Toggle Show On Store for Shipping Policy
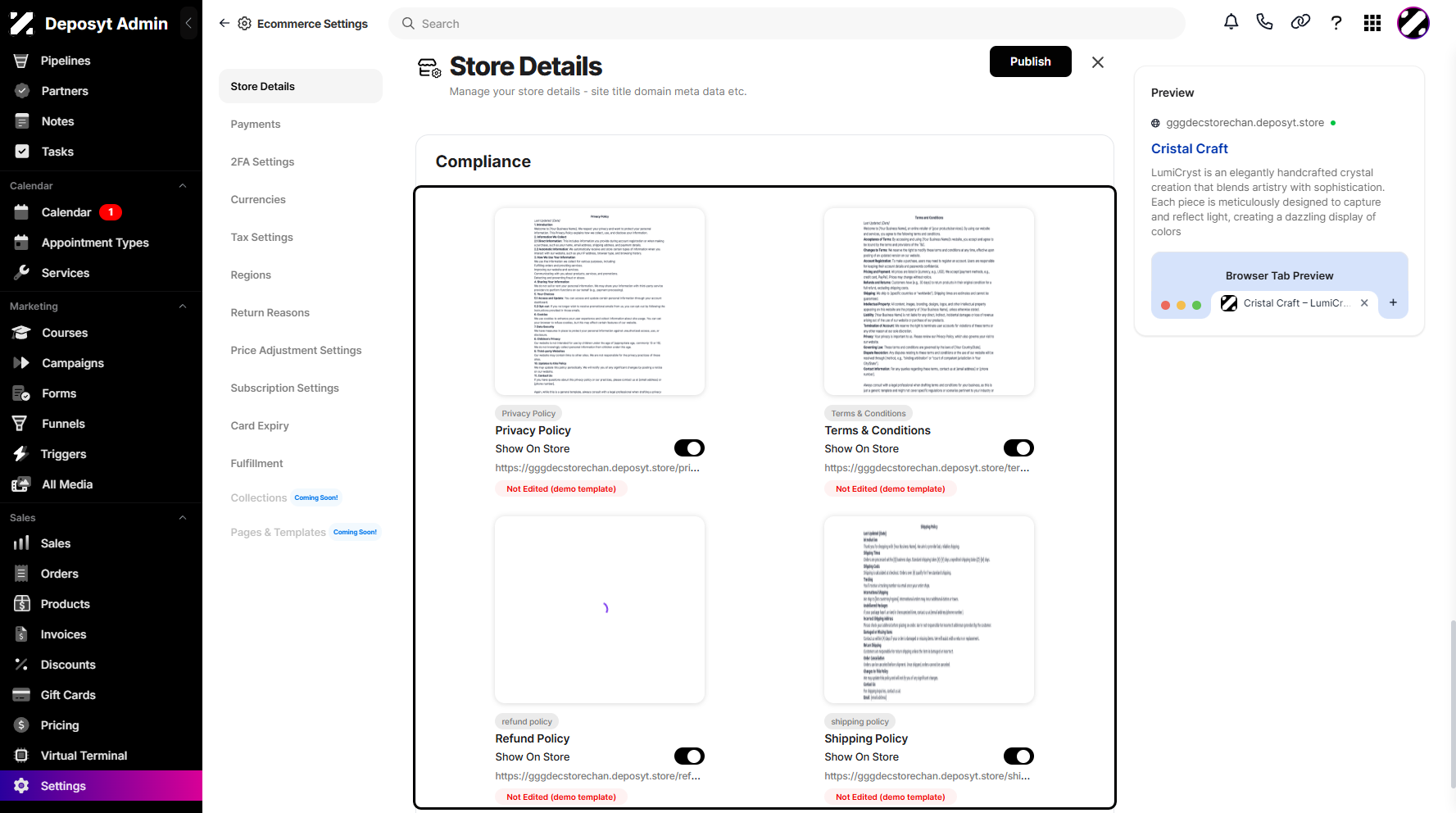 [x=1018, y=756]
